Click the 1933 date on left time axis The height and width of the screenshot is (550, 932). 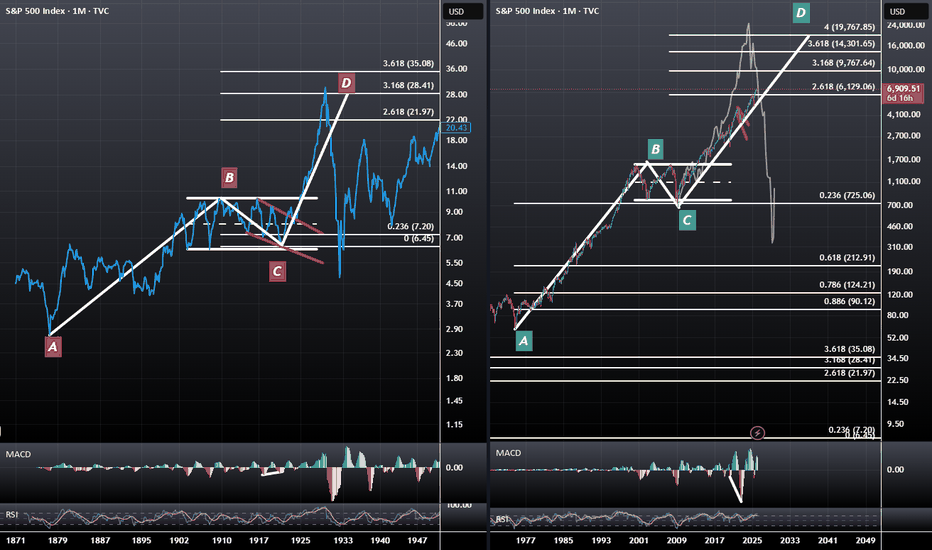343,540
